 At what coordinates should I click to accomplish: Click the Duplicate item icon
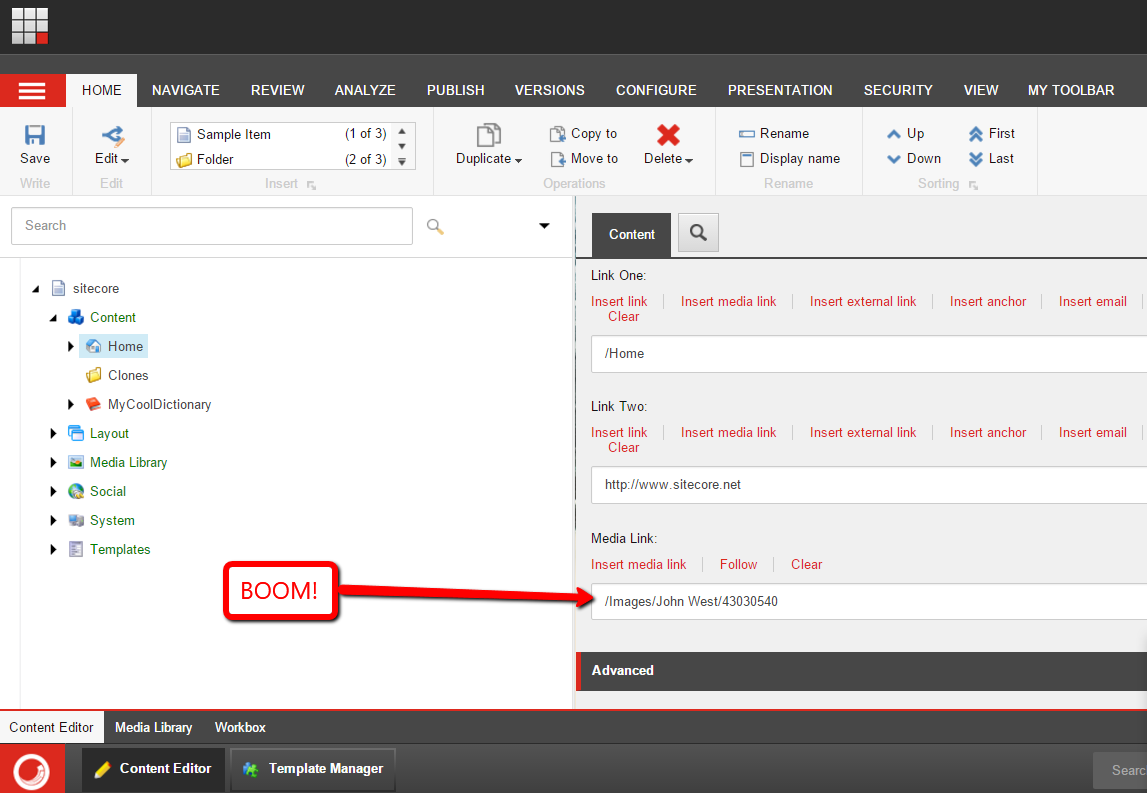(x=488, y=135)
